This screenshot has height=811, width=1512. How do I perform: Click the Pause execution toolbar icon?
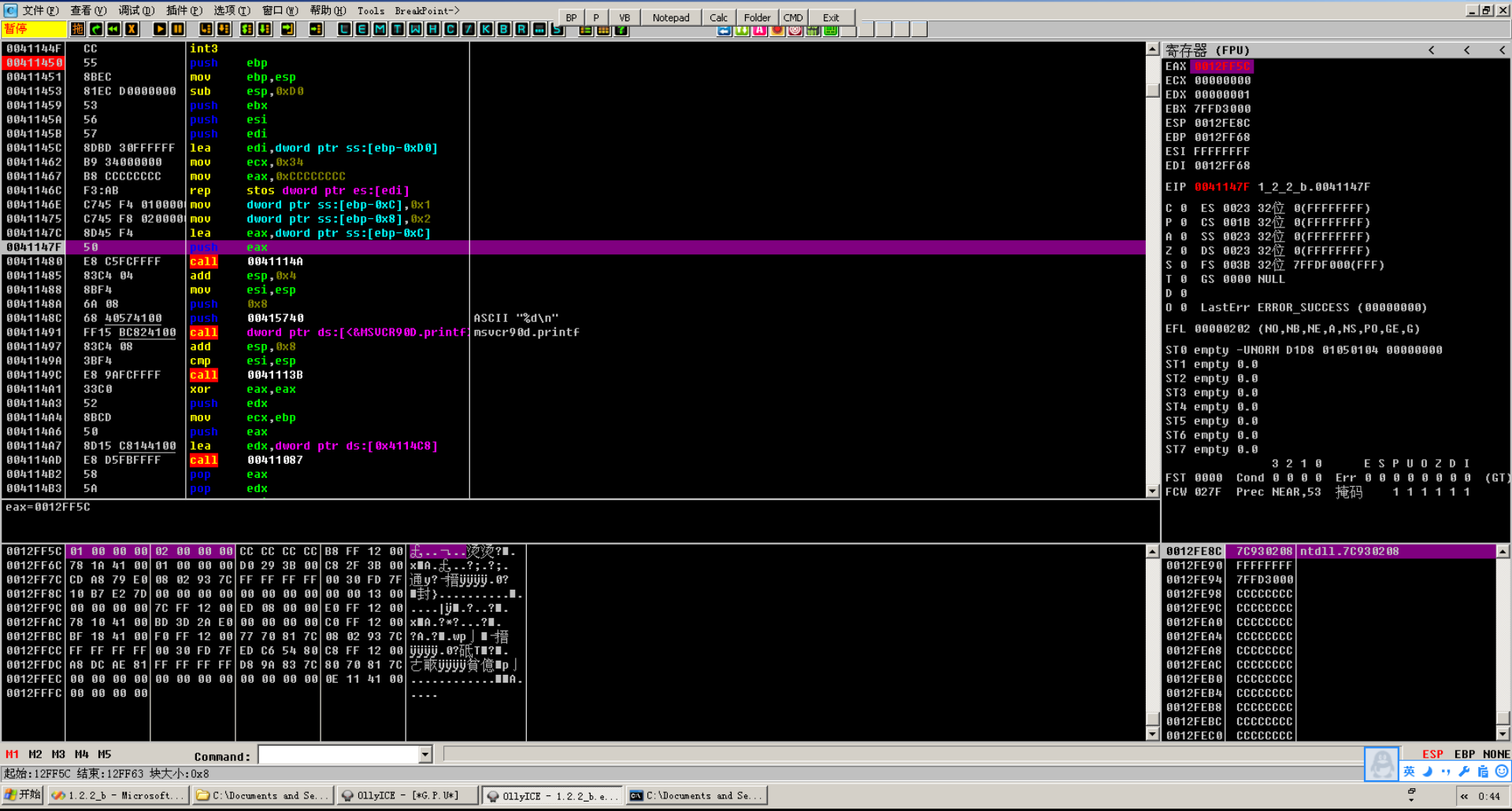[178, 29]
